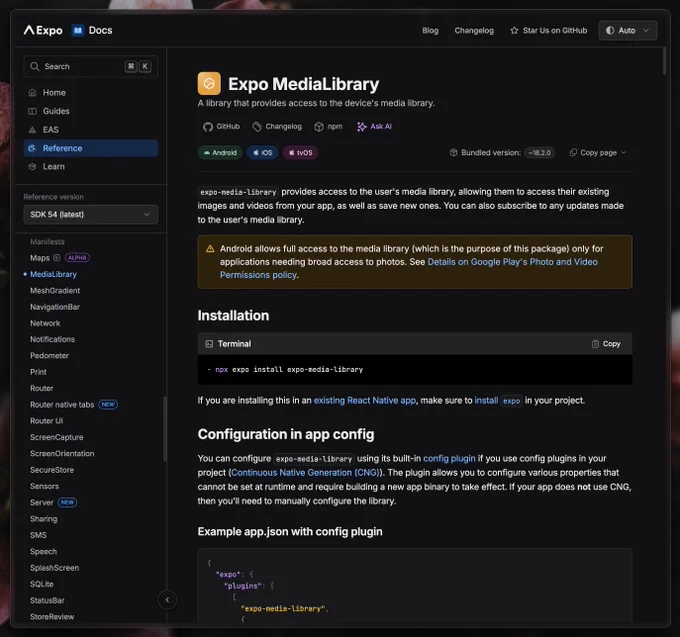Focus the Search input field
The image size is (680, 637).
(x=91, y=66)
